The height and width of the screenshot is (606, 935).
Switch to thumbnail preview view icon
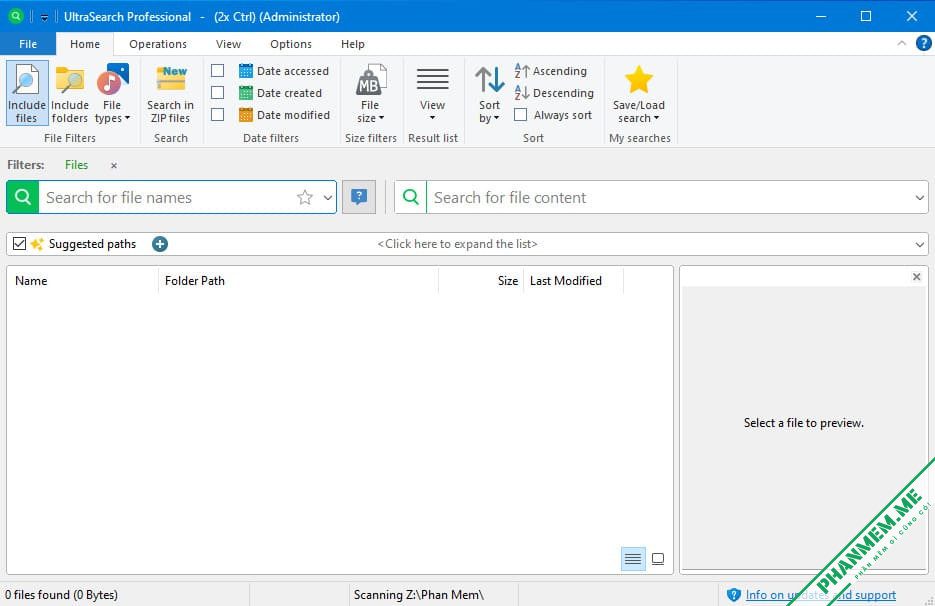pos(658,559)
